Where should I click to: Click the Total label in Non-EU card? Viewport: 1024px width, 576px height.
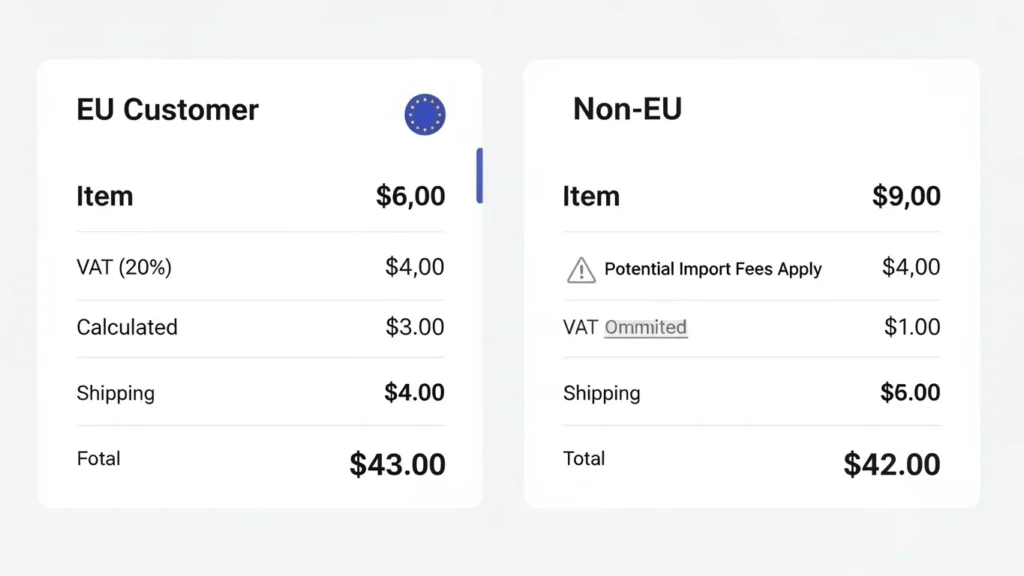click(584, 459)
